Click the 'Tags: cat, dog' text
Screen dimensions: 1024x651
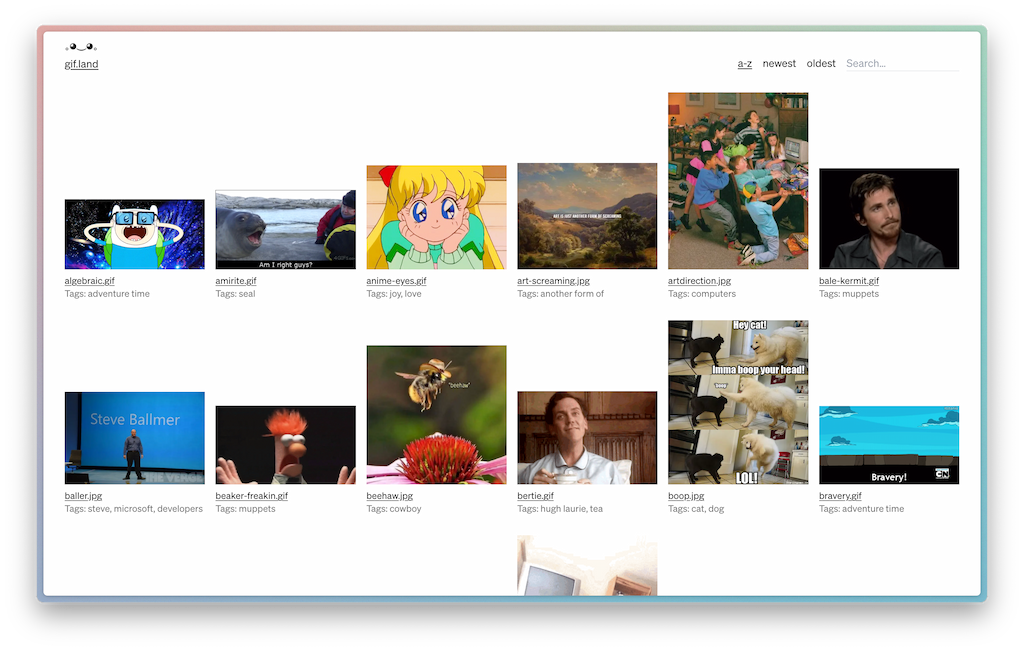696,509
